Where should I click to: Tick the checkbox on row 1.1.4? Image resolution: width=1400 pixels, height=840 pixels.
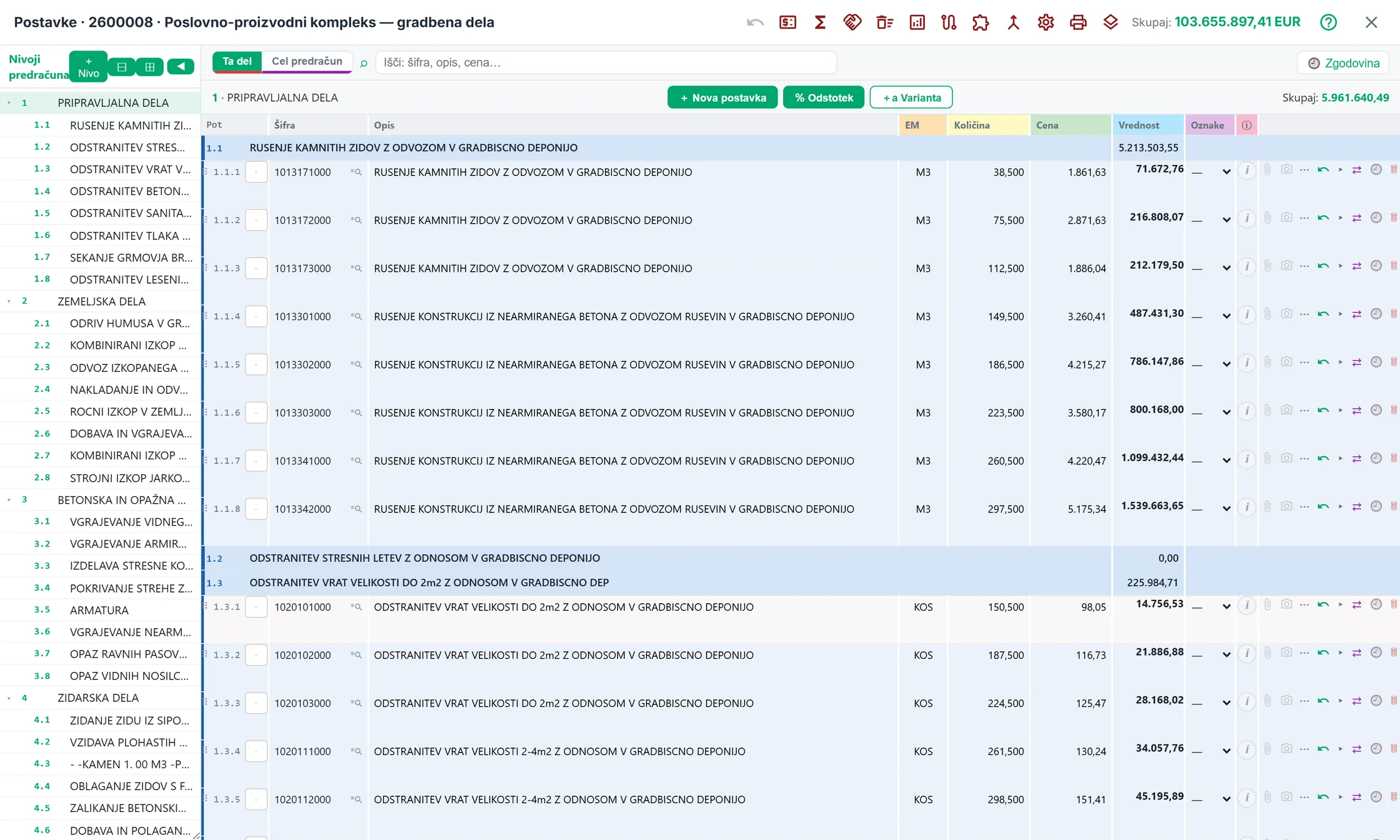click(x=256, y=316)
